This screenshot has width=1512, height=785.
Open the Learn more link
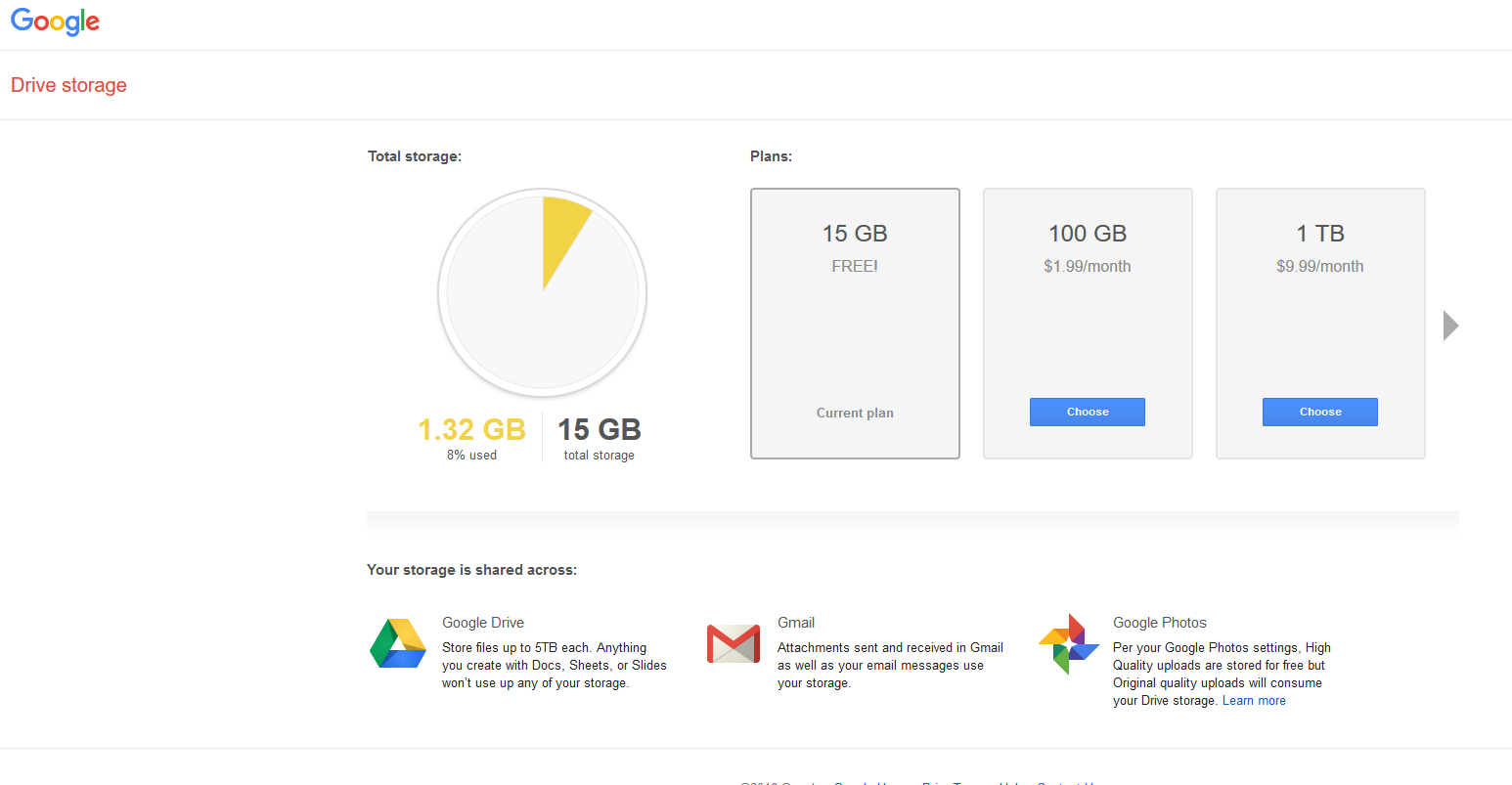(1254, 701)
